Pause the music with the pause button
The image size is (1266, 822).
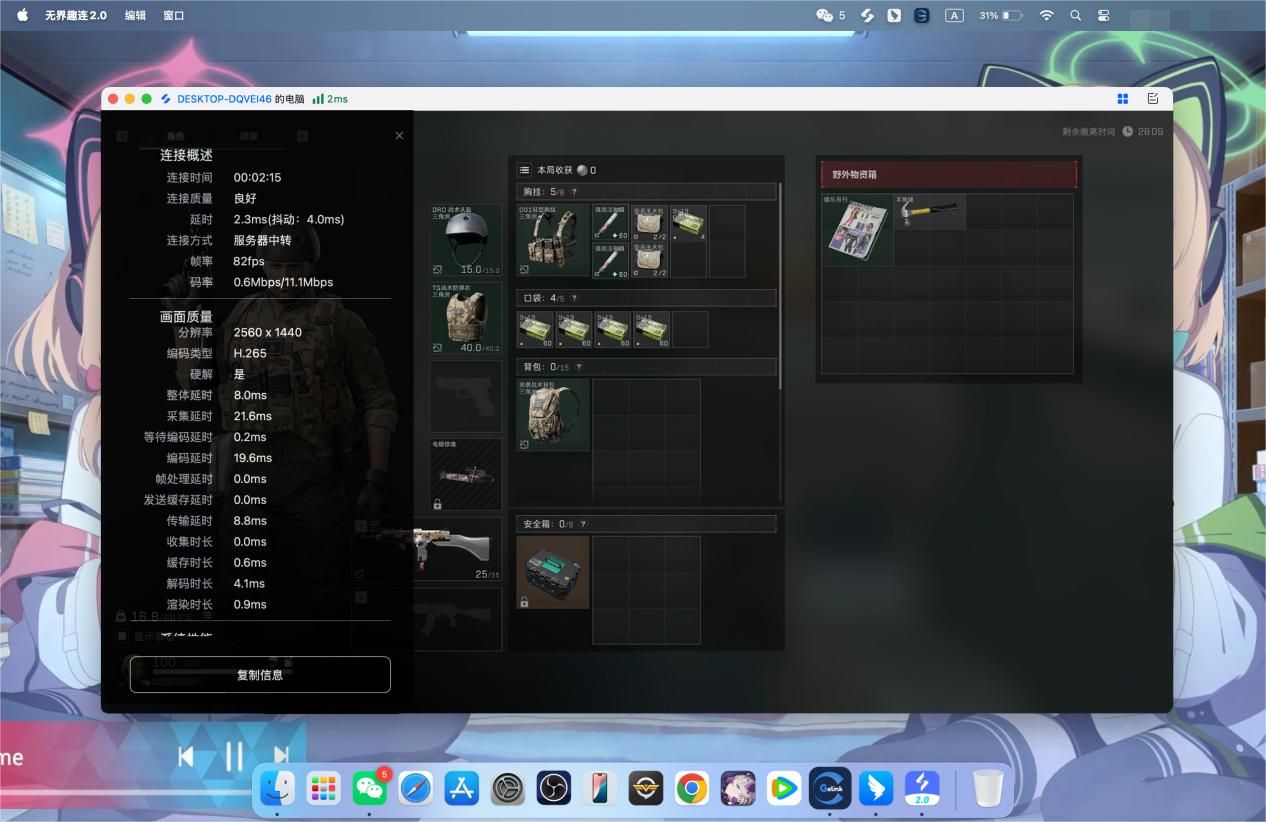pos(234,757)
